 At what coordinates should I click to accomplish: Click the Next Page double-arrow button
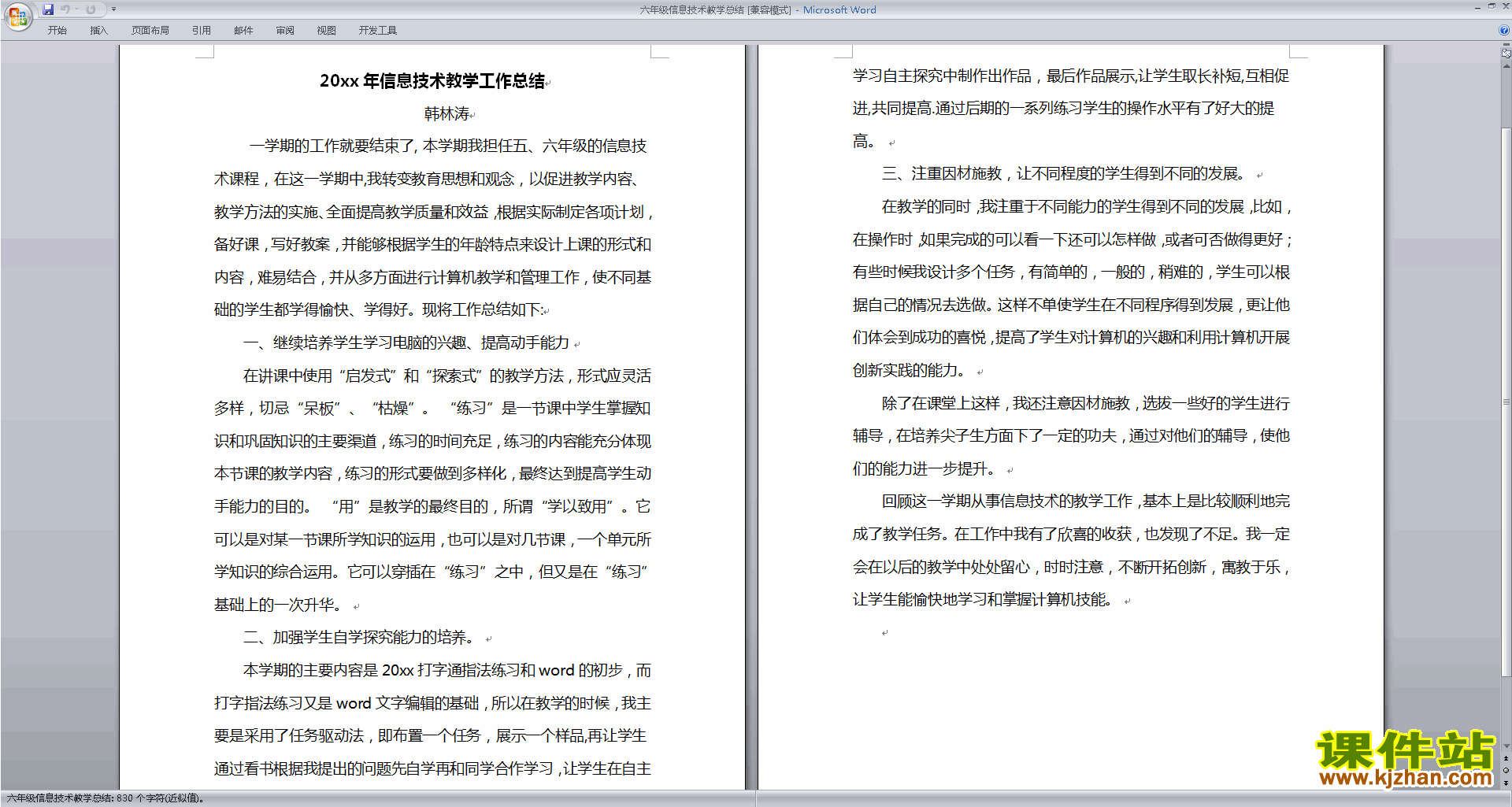(1506, 783)
